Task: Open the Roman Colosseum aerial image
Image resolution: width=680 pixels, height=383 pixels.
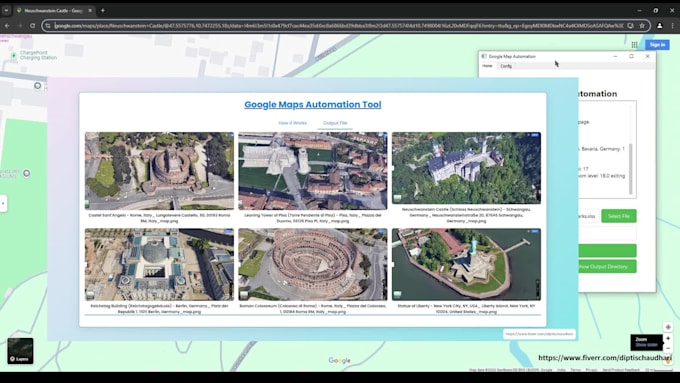Action: coord(313,265)
